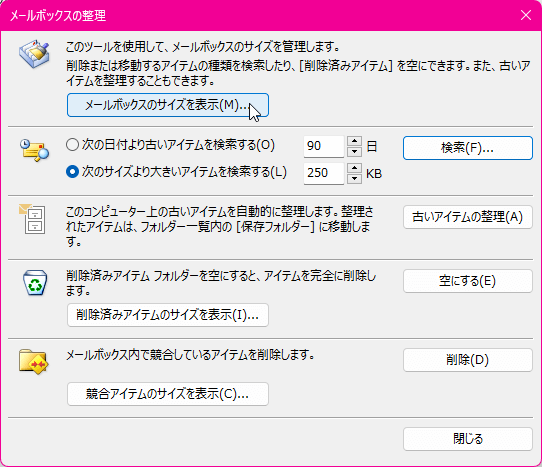Click the archive file cabinet icon
The height and width of the screenshot is (467, 542).
[x=32, y=219]
